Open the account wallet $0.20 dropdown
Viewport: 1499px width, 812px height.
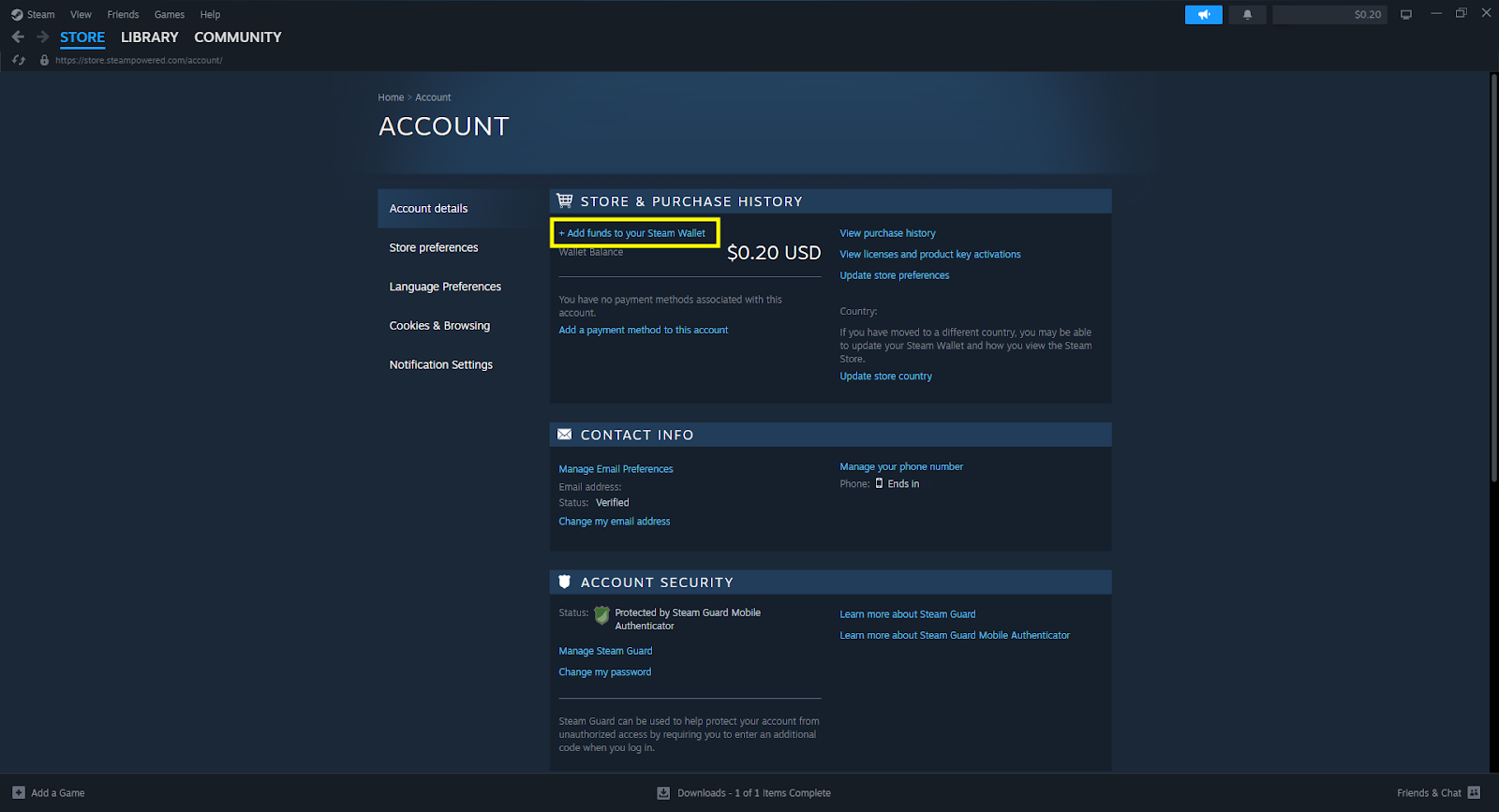tap(1328, 15)
